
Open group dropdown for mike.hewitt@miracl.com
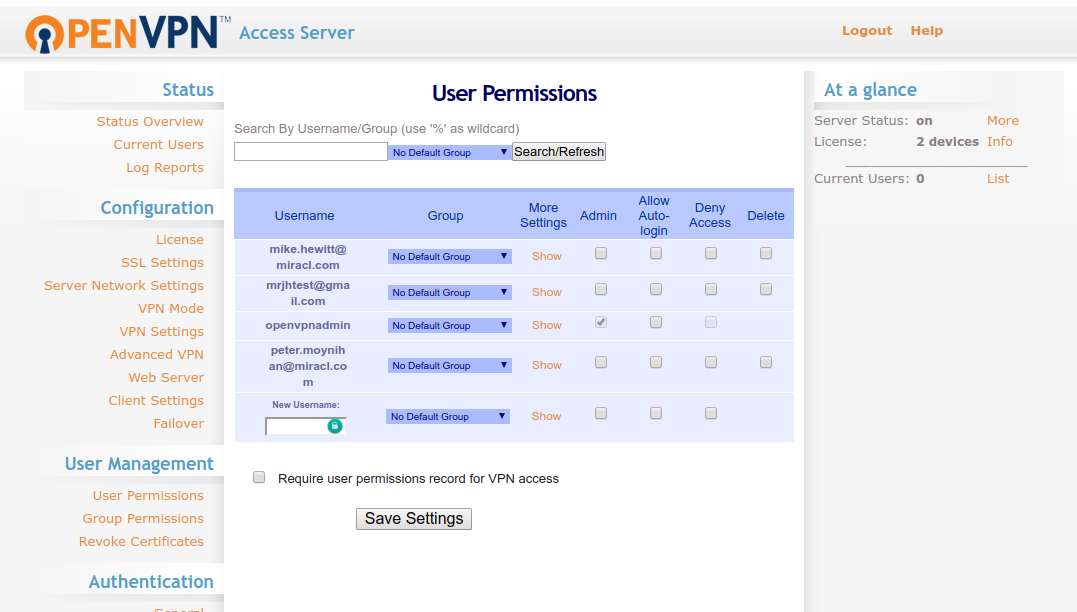pos(450,256)
